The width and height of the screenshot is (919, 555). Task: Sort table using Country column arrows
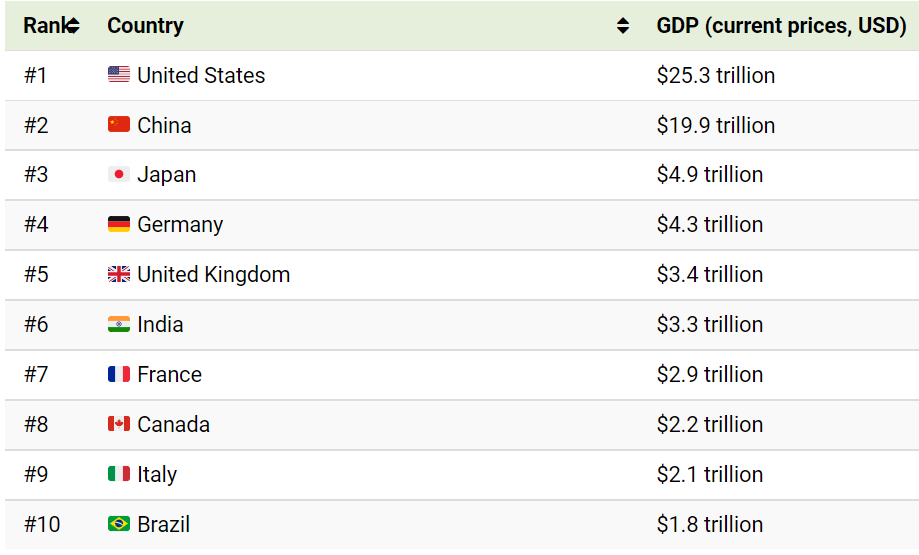click(x=623, y=26)
